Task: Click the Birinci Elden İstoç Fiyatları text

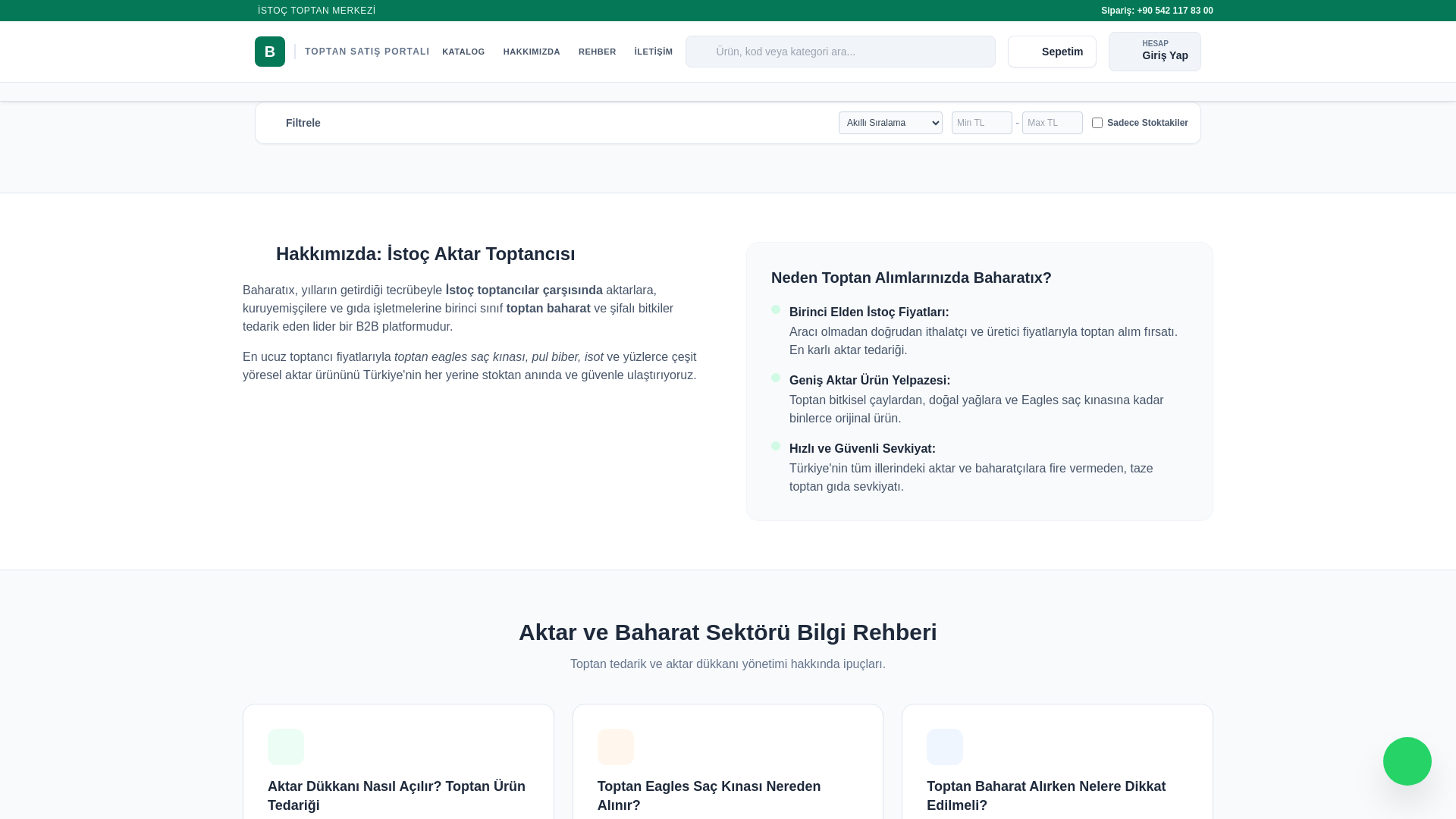Action: tap(869, 312)
